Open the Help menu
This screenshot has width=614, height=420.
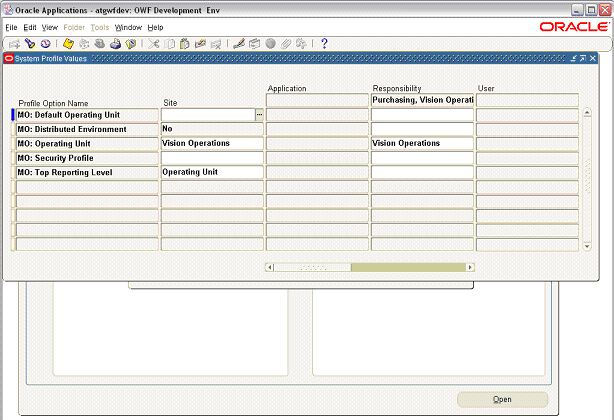point(155,27)
